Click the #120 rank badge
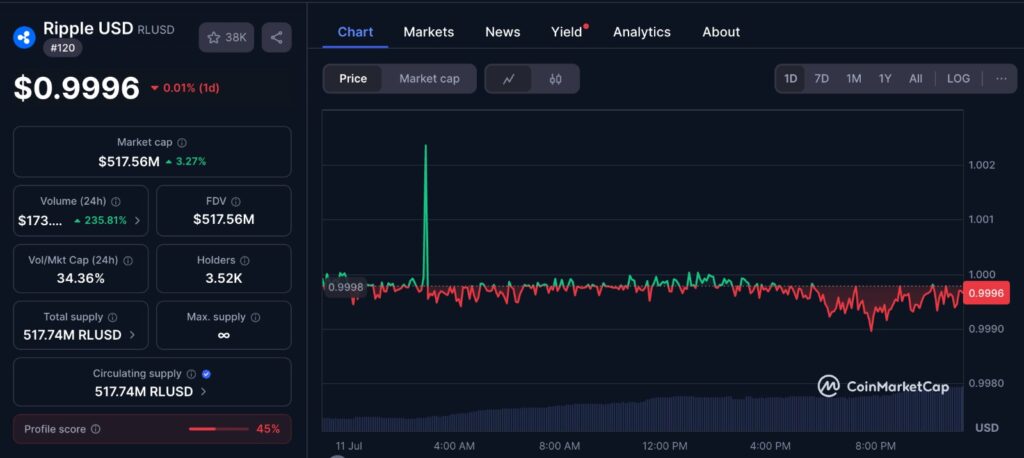The height and width of the screenshot is (458, 1024). [x=63, y=48]
